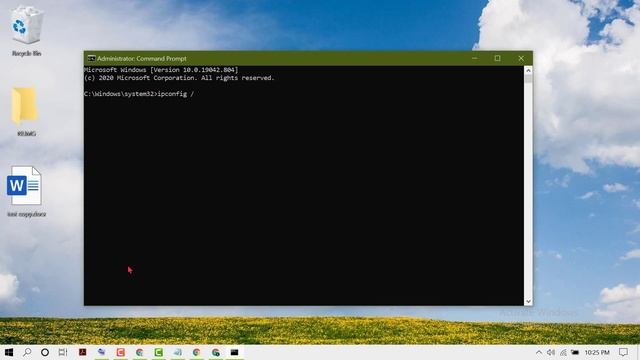Click the 'Administrator: Command Prompt' title text
640x360 pixels.
142,58
